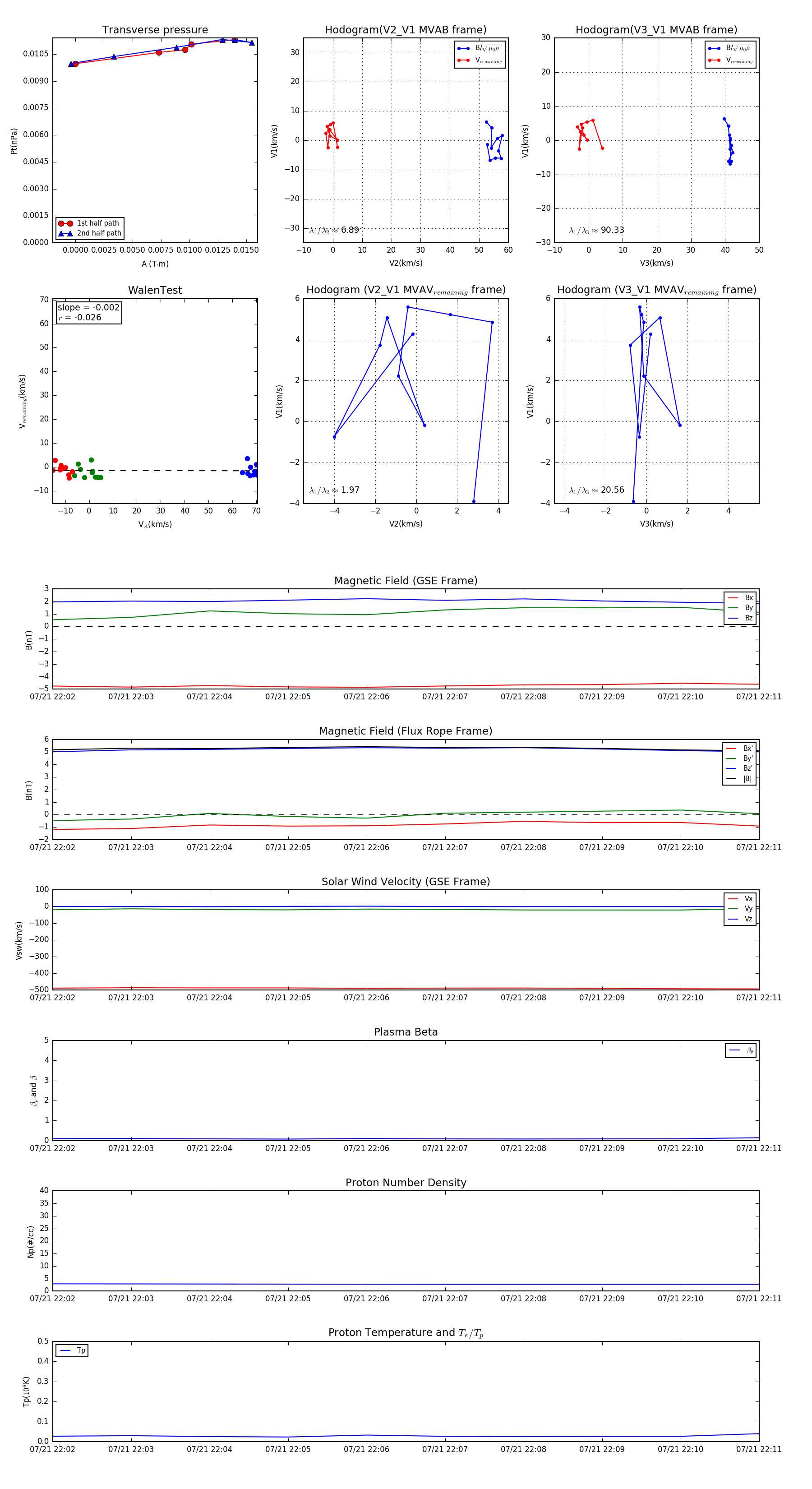This screenshot has height=1489, width=812.
Task: Click the '1st half path' legend entry
Action: coord(90,223)
